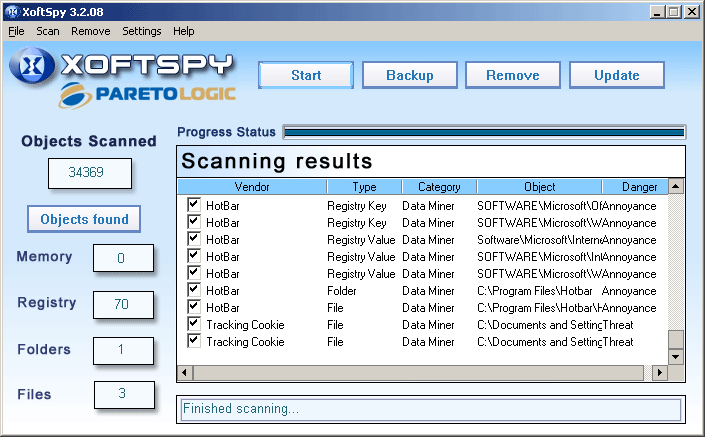
Task: Click the 'Folder' type cell
Action: [342, 291]
